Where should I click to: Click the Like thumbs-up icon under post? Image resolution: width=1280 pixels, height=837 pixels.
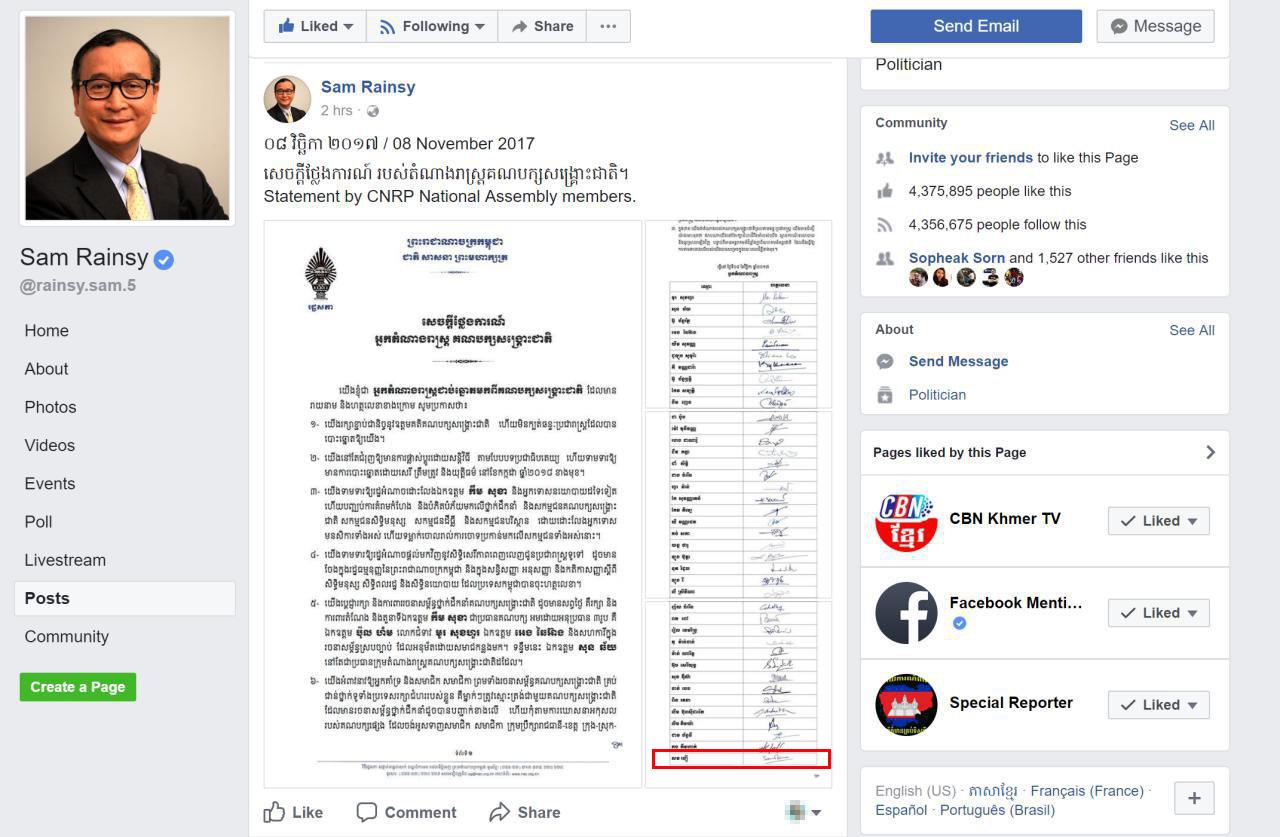pyautogui.click(x=275, y=812)
